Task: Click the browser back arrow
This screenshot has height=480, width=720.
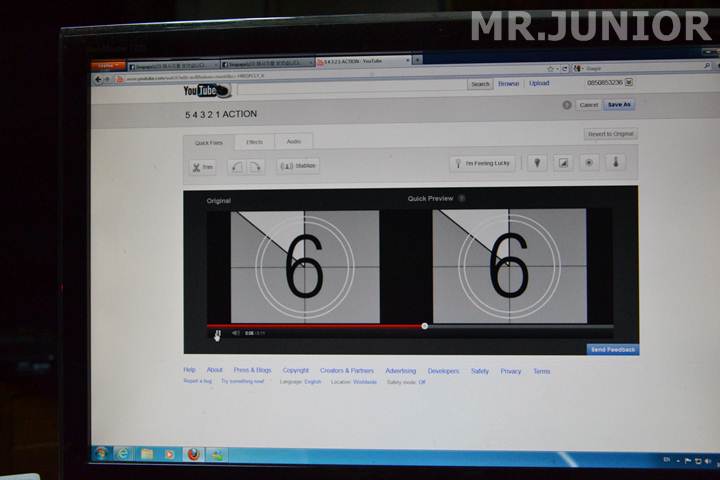Action: 98,79
